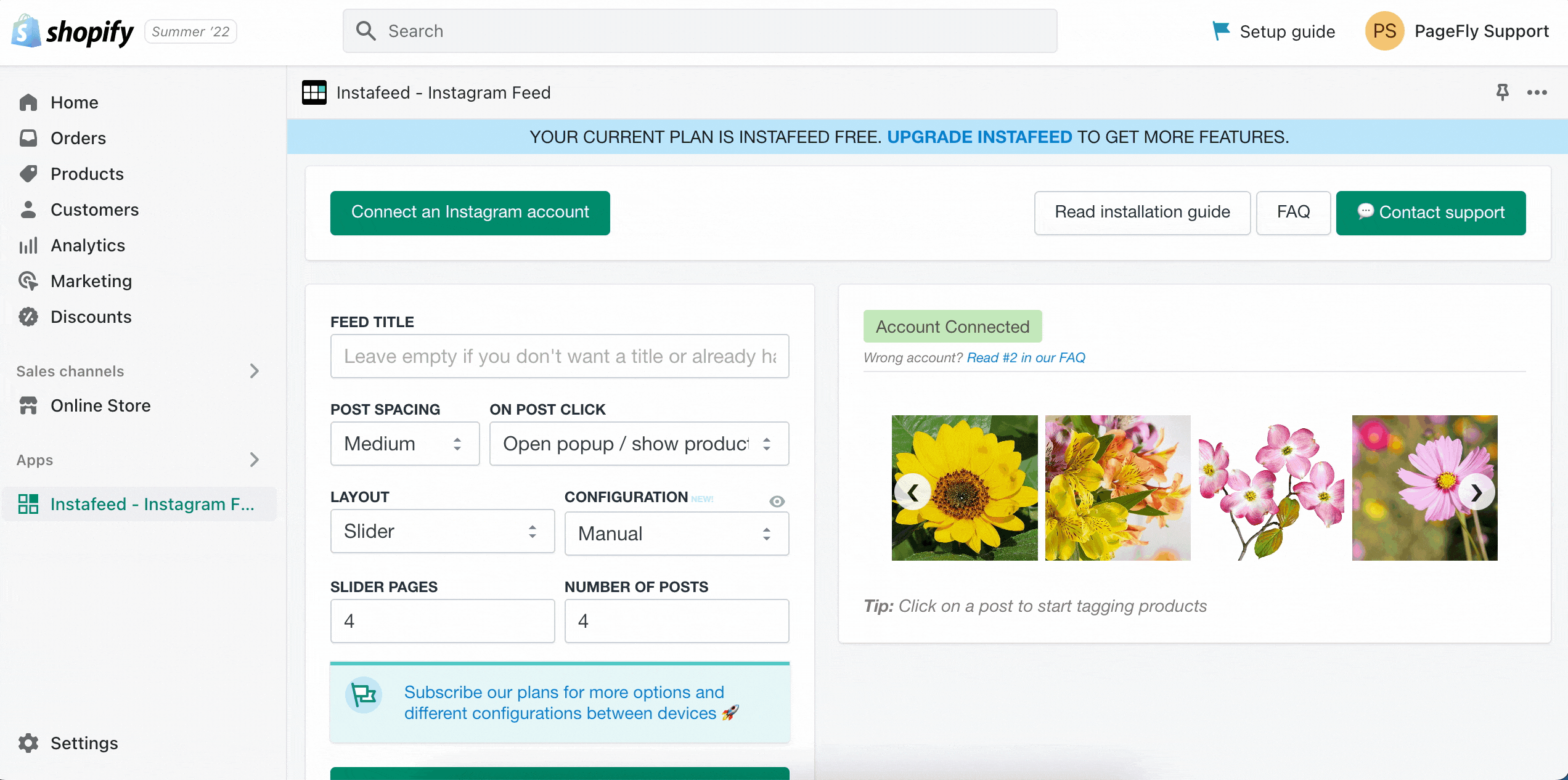
Task: Open the PS account avatar
Action: [x=1384, y=31]
